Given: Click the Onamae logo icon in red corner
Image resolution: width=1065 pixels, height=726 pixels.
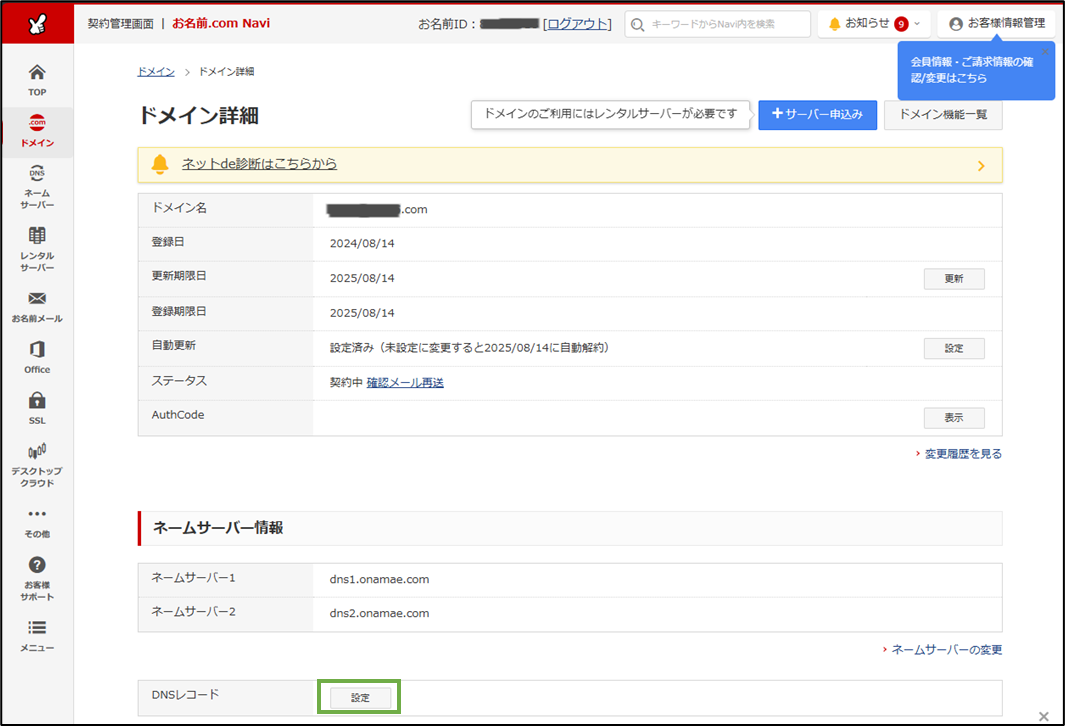Looking at the screenshot, I should pos(37,24).
